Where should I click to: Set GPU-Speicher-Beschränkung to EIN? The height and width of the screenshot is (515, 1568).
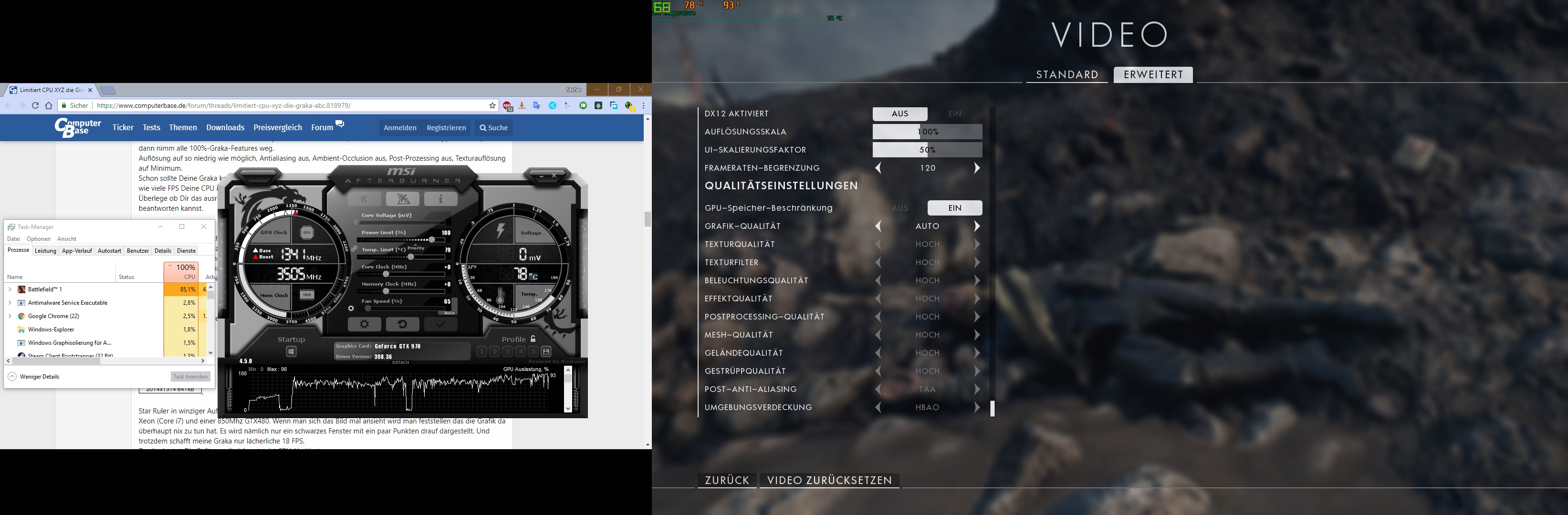954,208
